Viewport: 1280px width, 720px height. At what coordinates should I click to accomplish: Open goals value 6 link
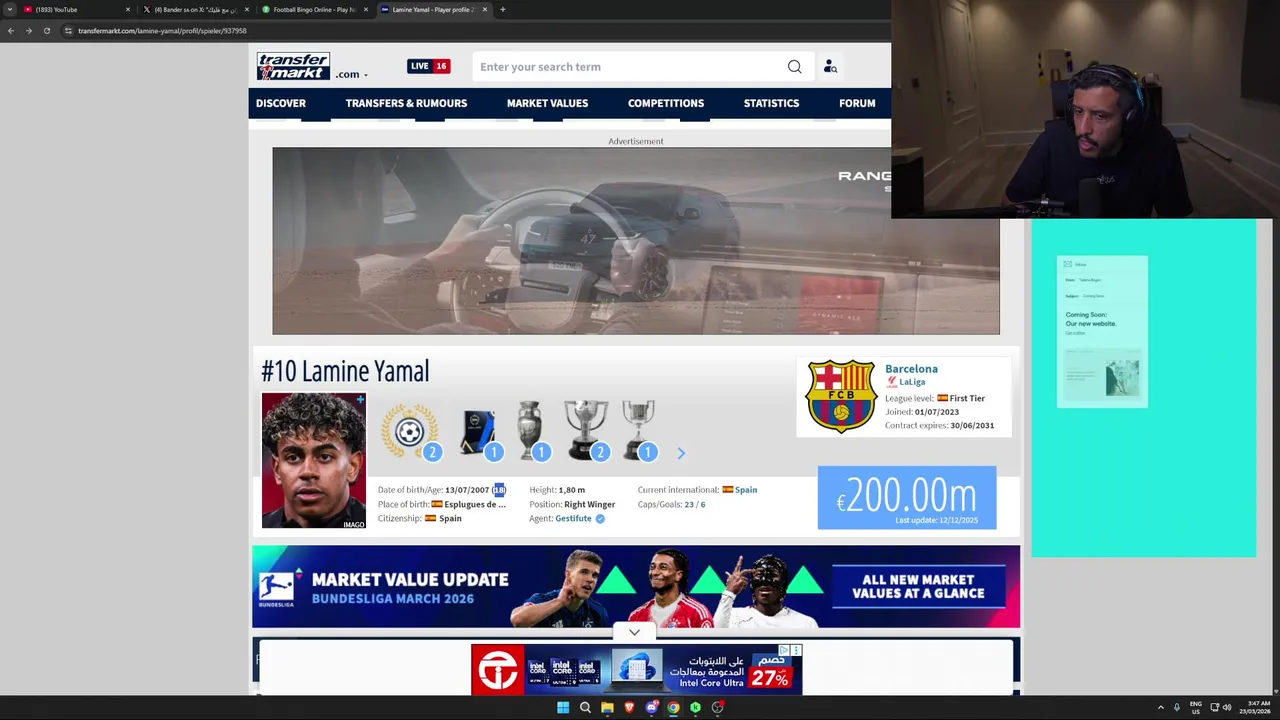click(703, 504)
